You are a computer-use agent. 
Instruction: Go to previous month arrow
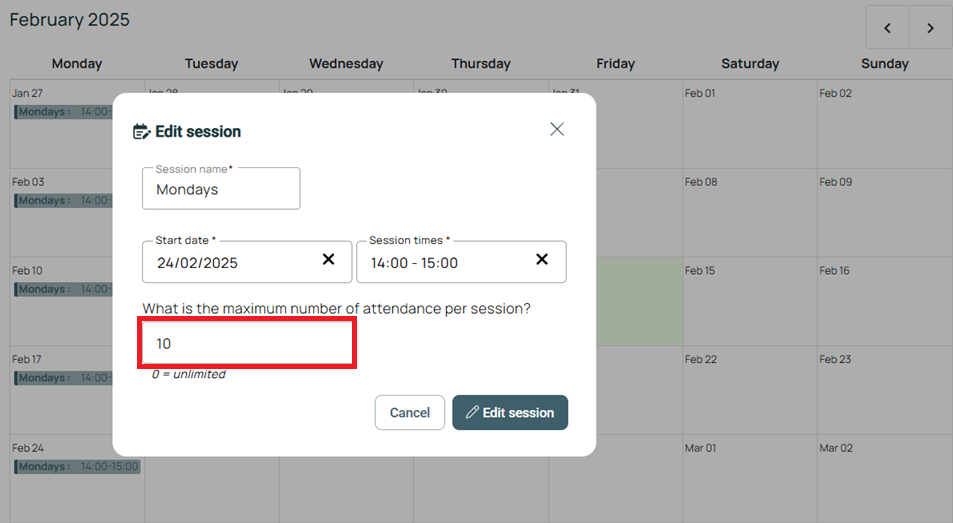[887, 28]
